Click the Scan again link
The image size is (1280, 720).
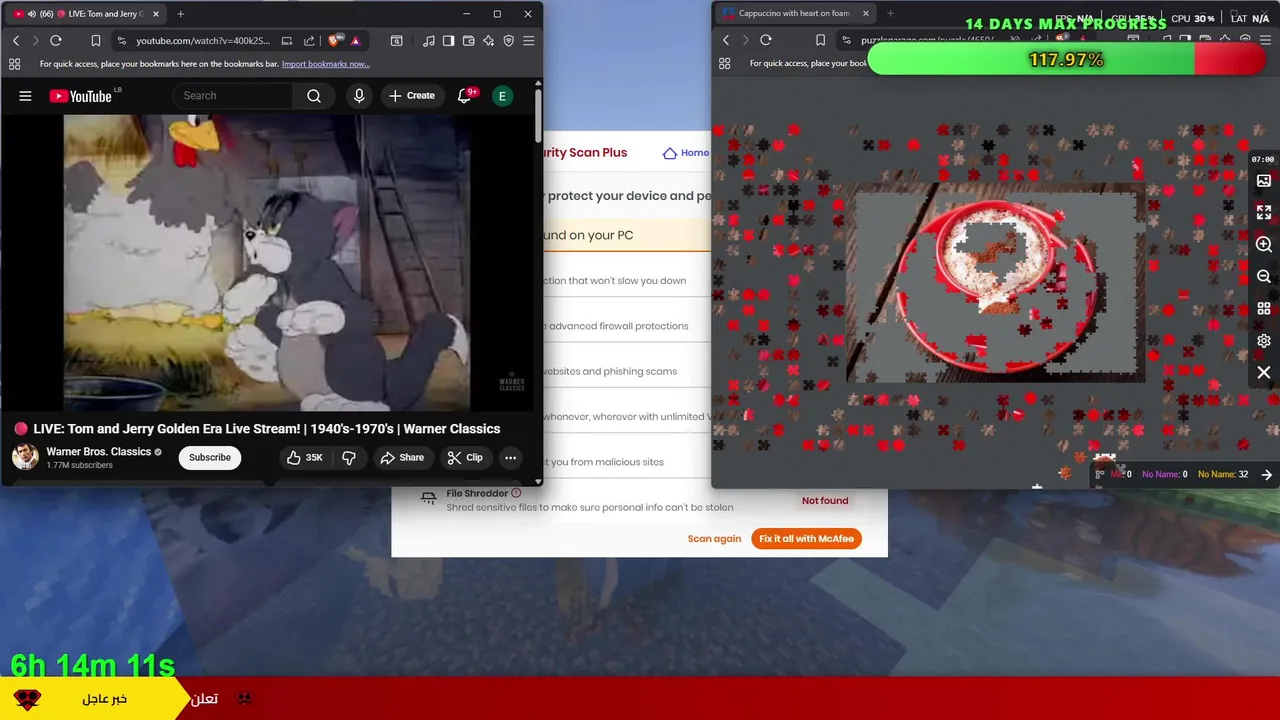714,539
